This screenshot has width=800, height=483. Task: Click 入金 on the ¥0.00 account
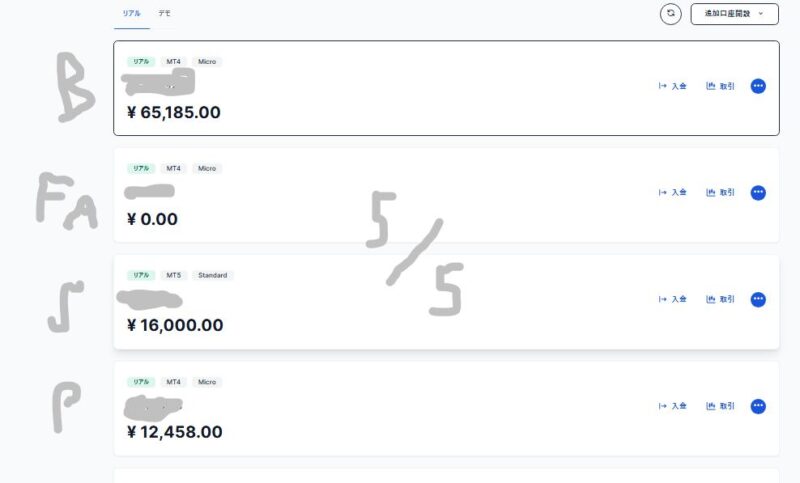tap(672, 193)
